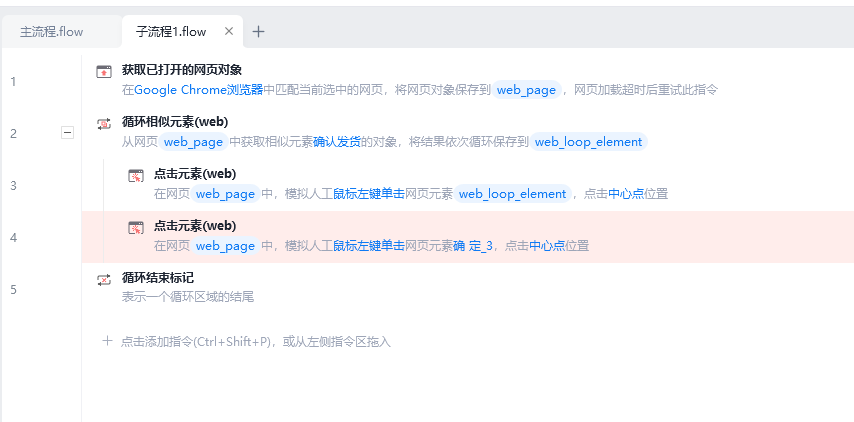Switch to the 主流程.flow tab
Viewport: 854px width, 422px height.
click(52, 32)
